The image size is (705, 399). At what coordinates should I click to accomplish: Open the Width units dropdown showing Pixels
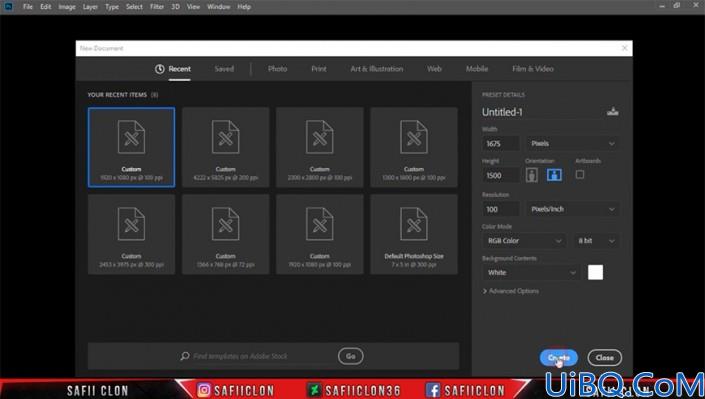(x=572, y=143)
